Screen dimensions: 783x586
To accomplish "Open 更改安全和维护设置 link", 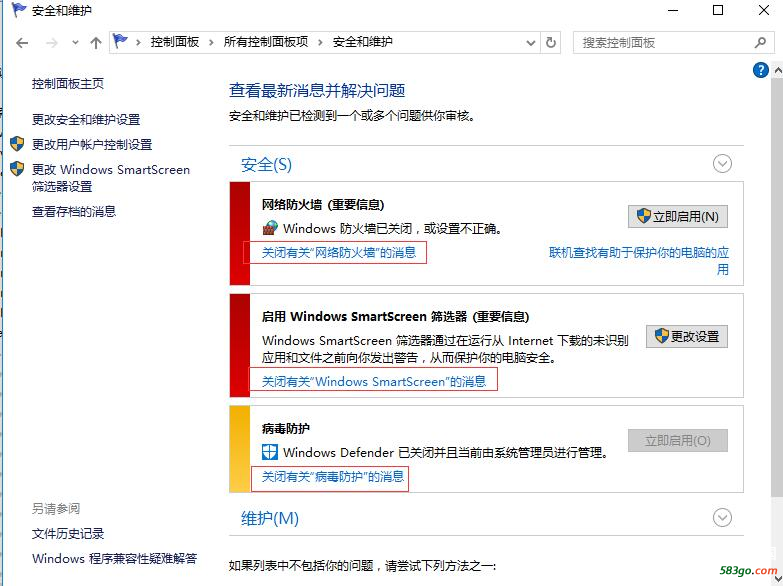I will tap(86, 119).
